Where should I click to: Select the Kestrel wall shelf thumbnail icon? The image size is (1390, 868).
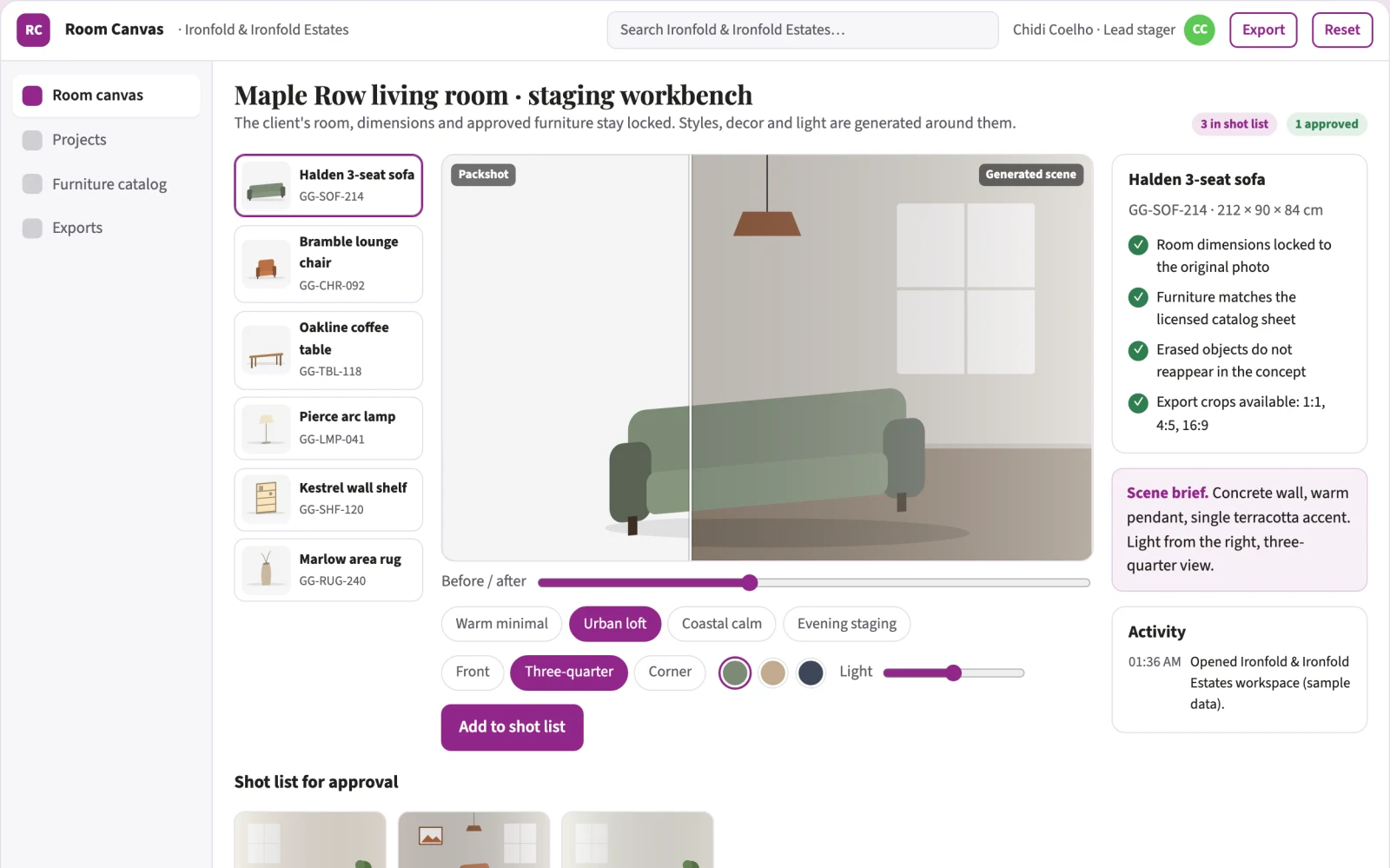(266, 500)
